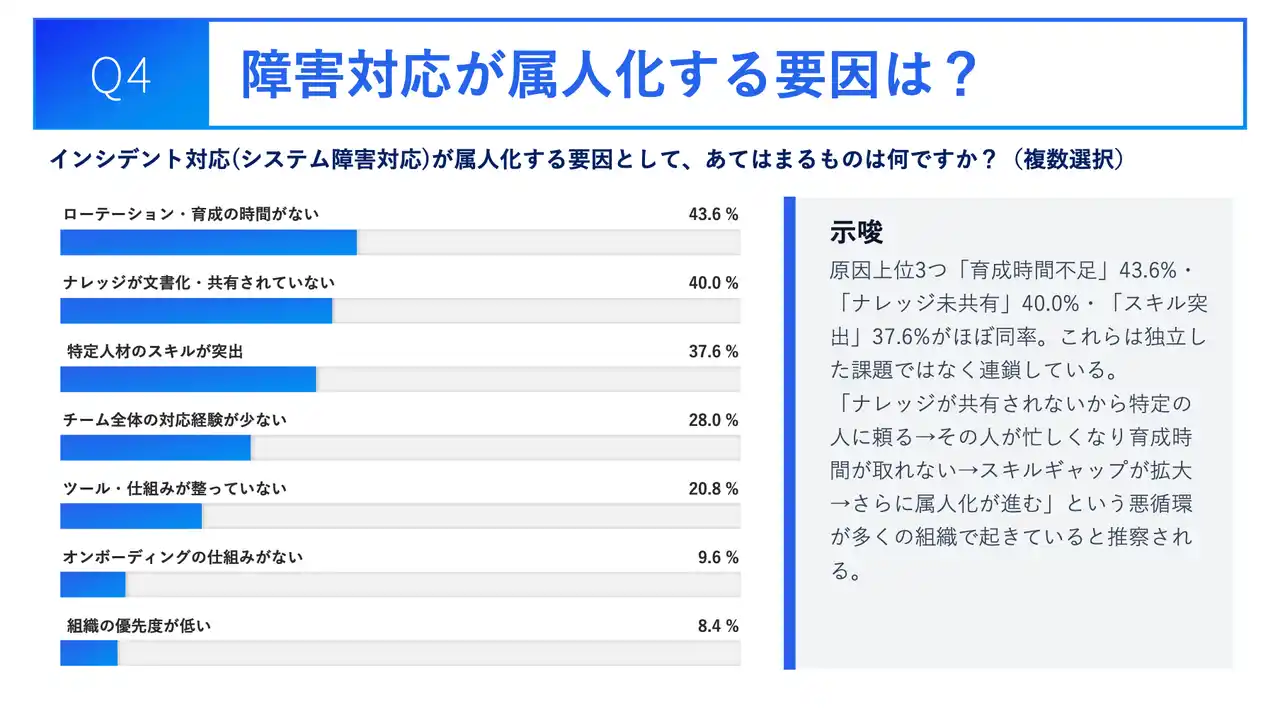The width and height of the screenshot is (1280, 716).
Task: Click the 20.8 % percentage value
Action: click(713, 488)
